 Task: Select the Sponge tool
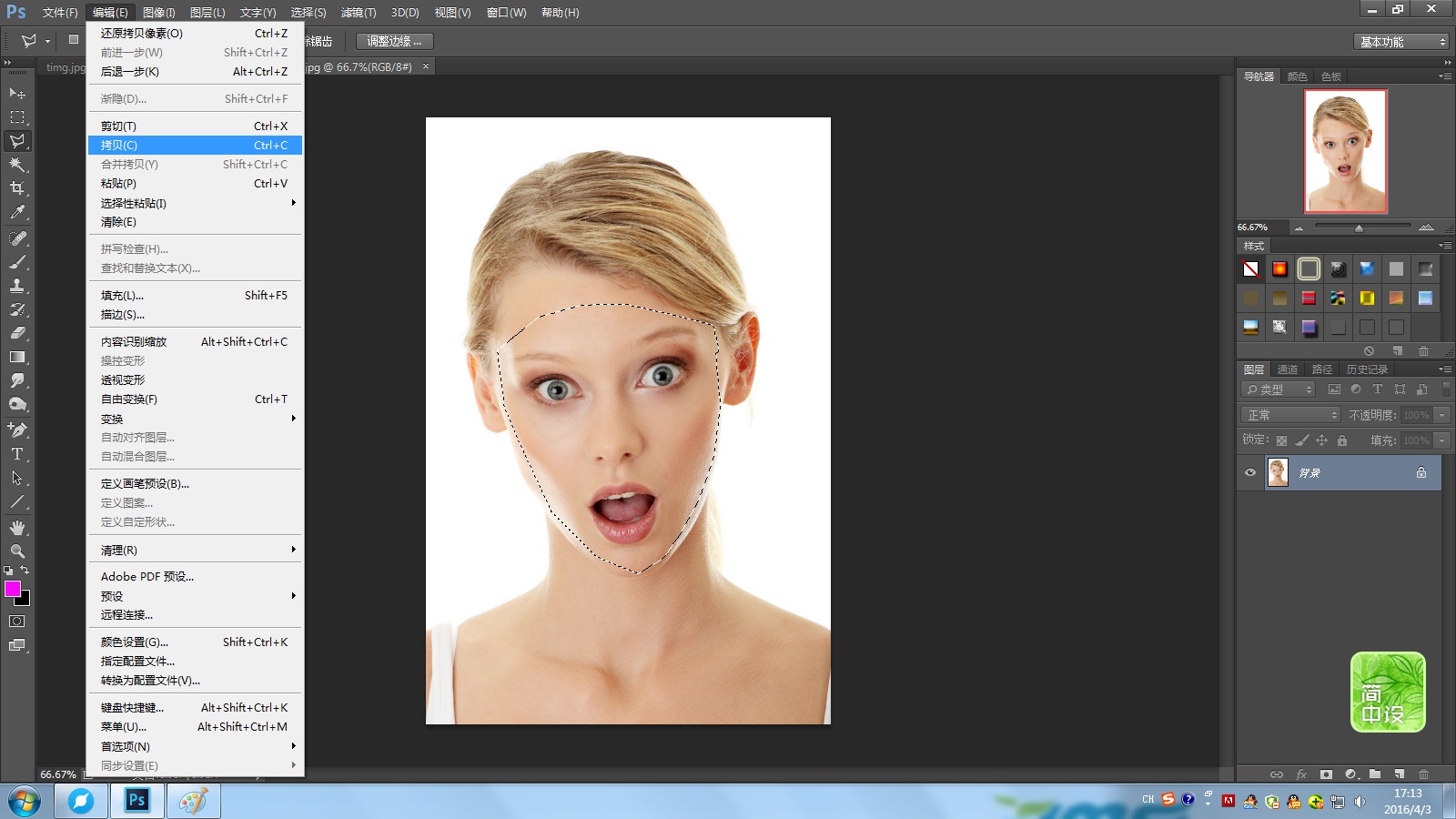click(x=17, y=404)
